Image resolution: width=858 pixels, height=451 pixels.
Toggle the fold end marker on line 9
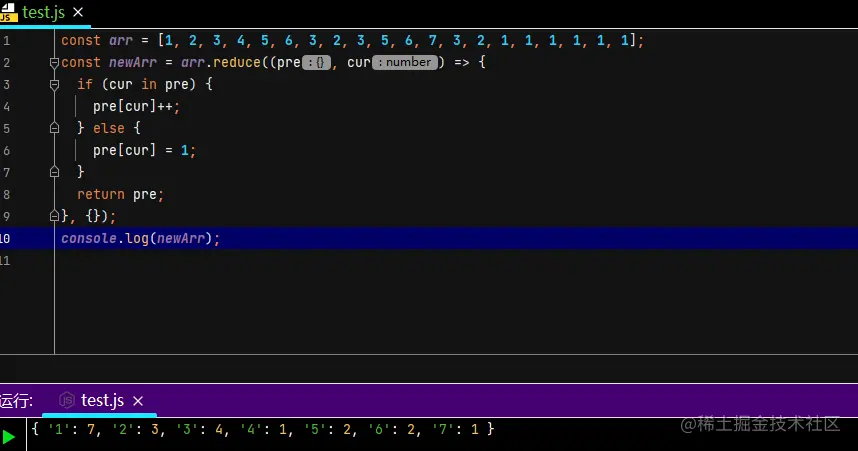(54, 216)
